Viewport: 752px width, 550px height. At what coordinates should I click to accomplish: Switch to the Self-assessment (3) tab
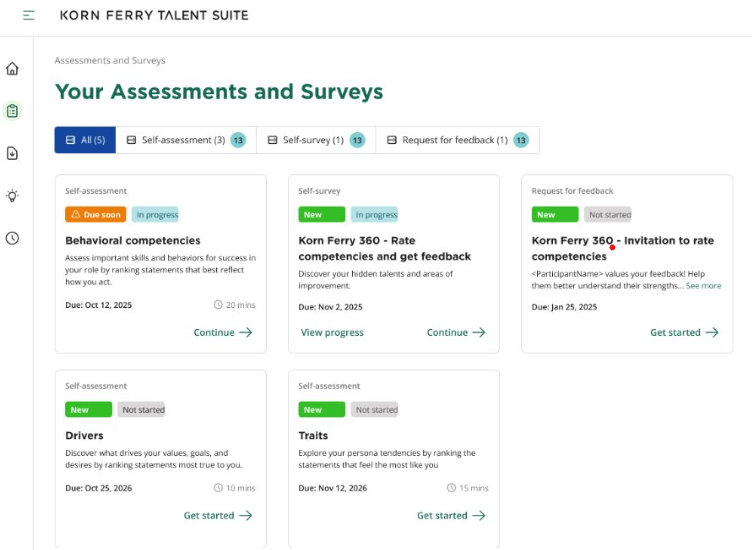click(x=186, y=140)
